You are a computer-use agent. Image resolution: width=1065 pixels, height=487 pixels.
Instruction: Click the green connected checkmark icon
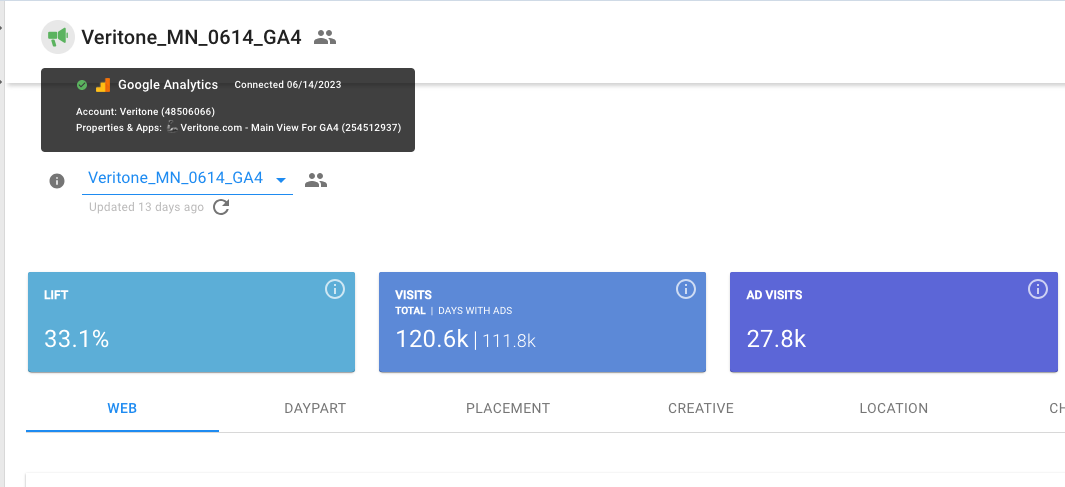82,85
